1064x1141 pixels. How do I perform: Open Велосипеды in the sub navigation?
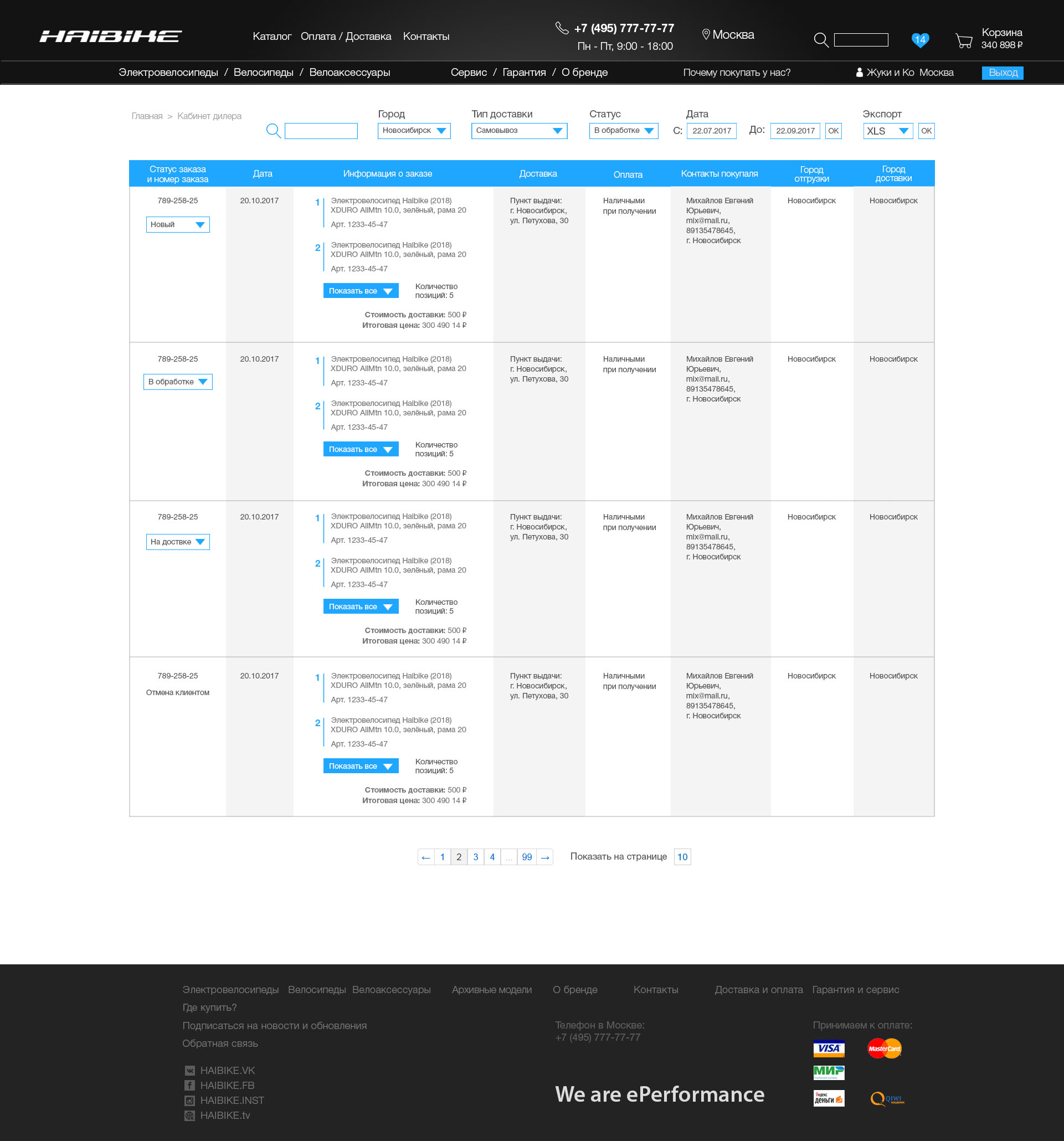264,73
